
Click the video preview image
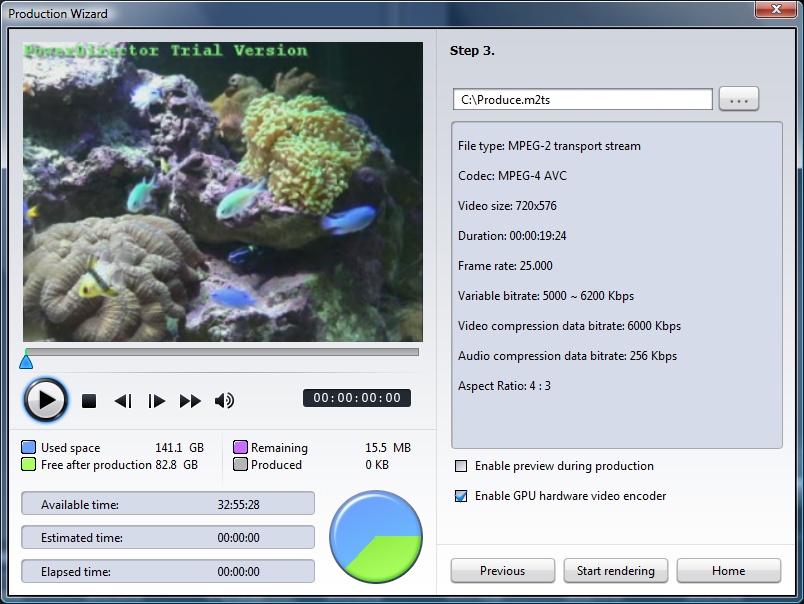pos(223,192)
